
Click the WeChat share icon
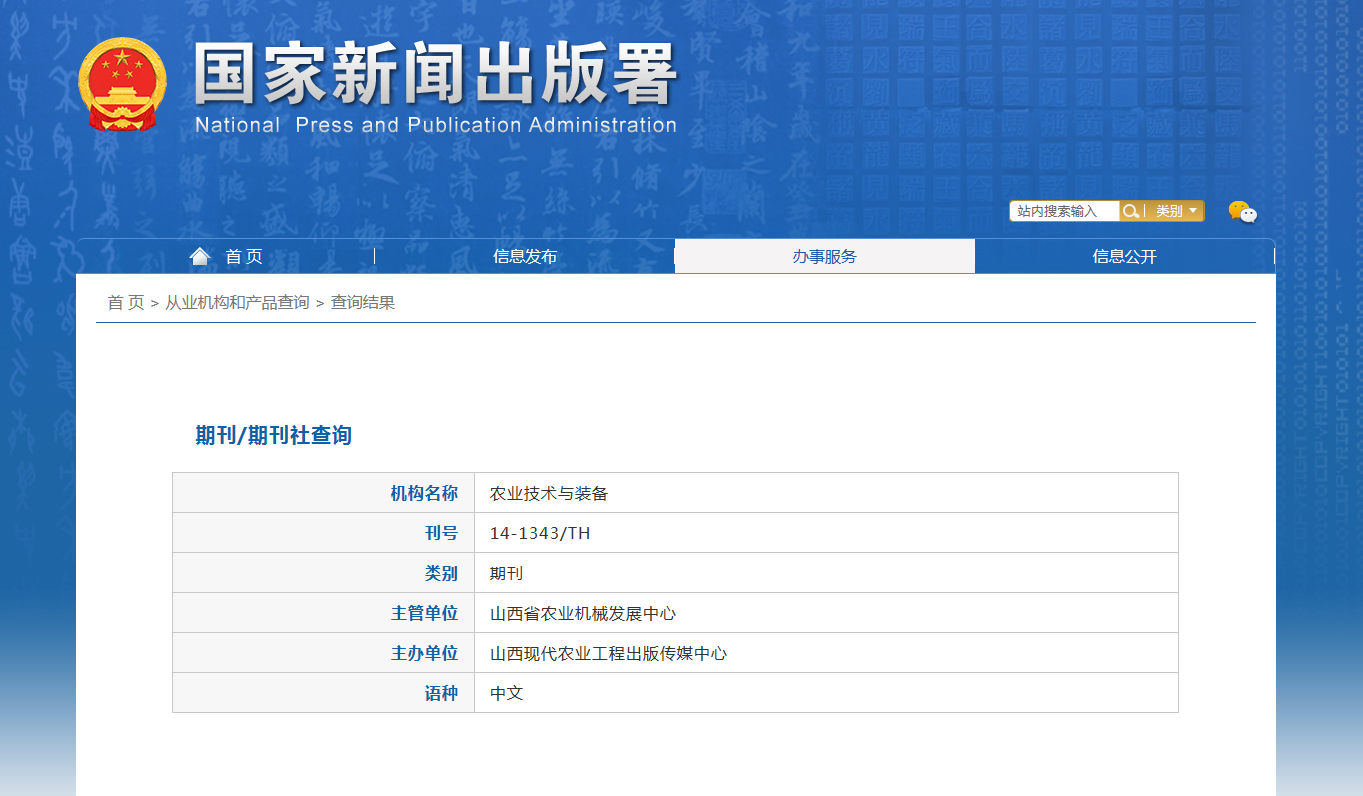pyautogui.click(x=1242, y=211)
